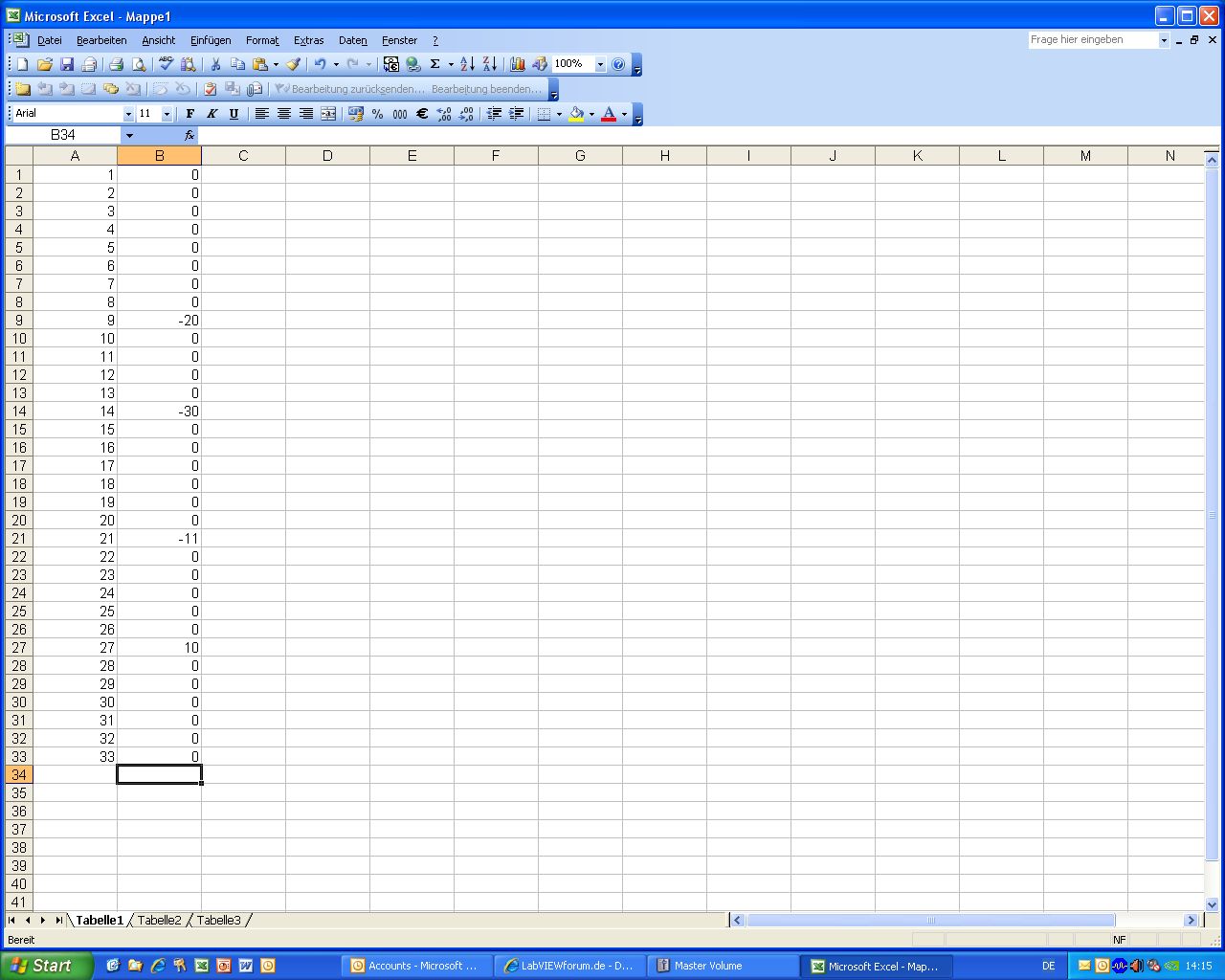Switch to the LabVIEWforum.de taskbar window
Viewport: 1225px width, 980px height.
(x=570, y=966)
